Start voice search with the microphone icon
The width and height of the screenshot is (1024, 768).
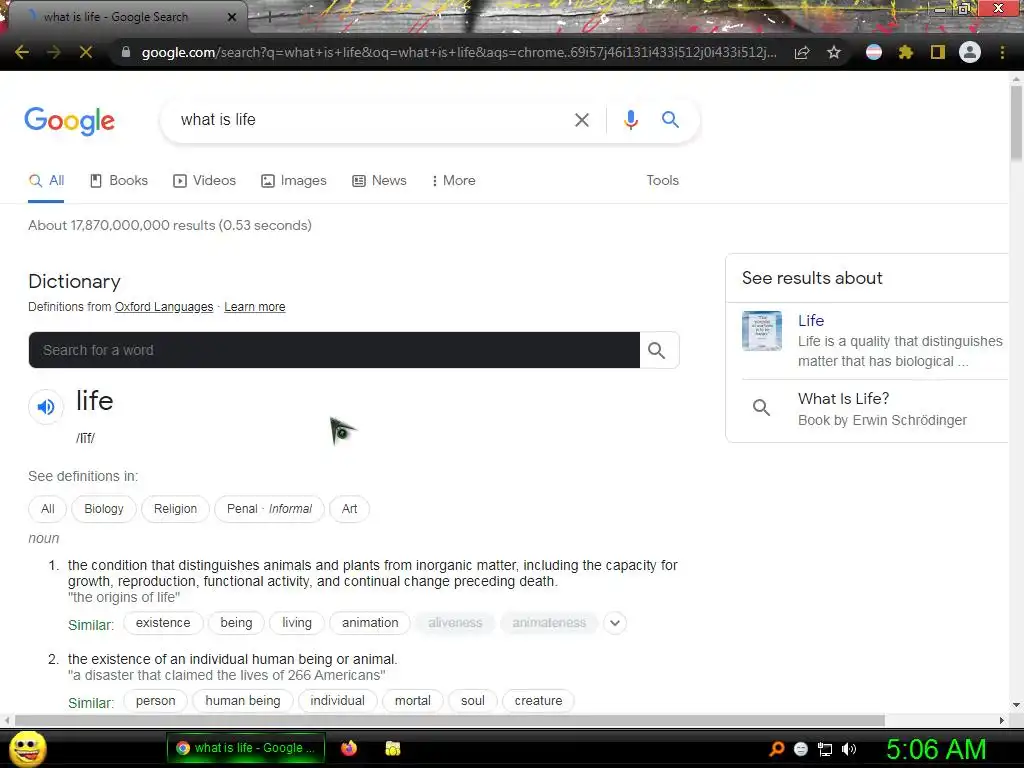(630, 120)
